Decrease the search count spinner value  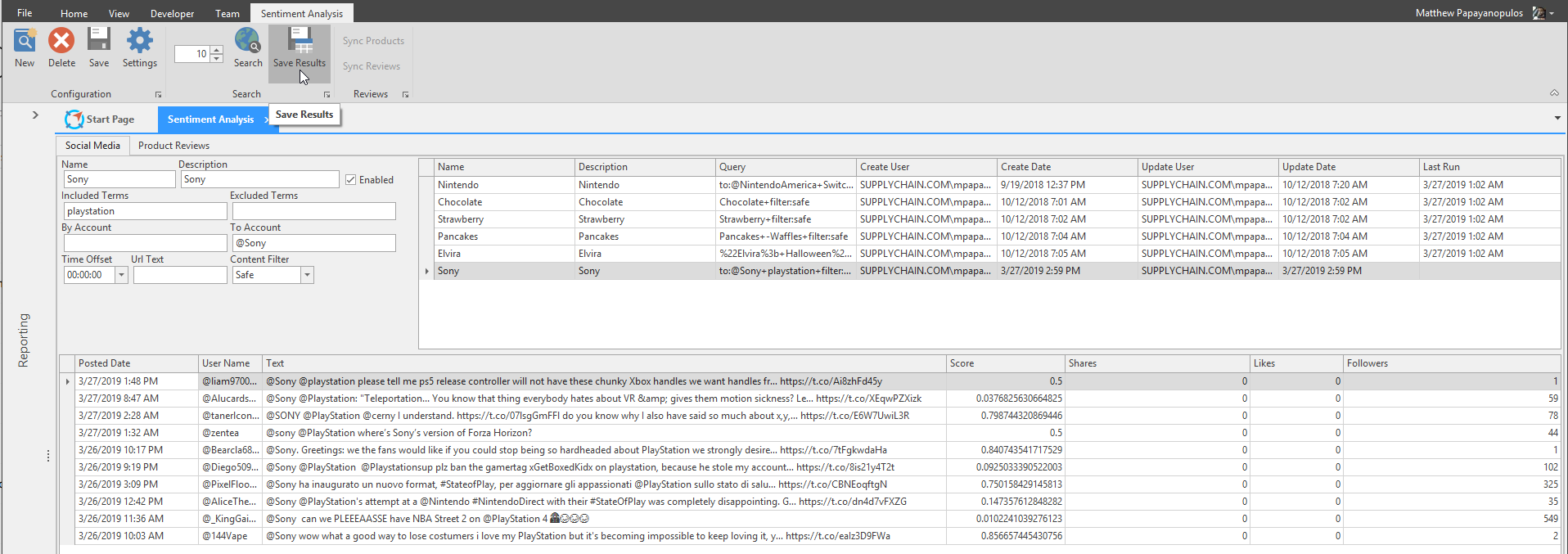(217, 58)
